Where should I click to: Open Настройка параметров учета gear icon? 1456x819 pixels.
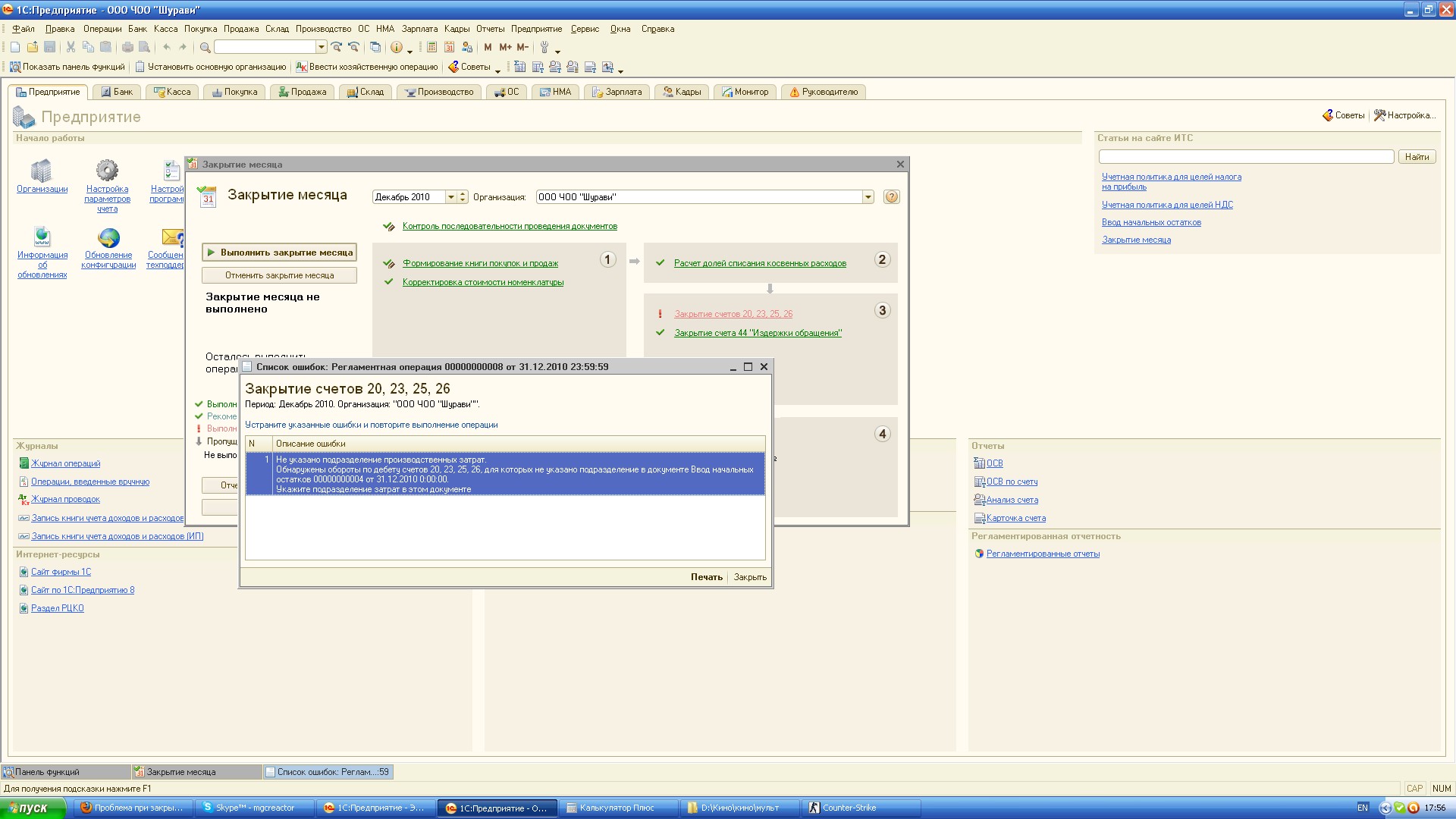107,171
